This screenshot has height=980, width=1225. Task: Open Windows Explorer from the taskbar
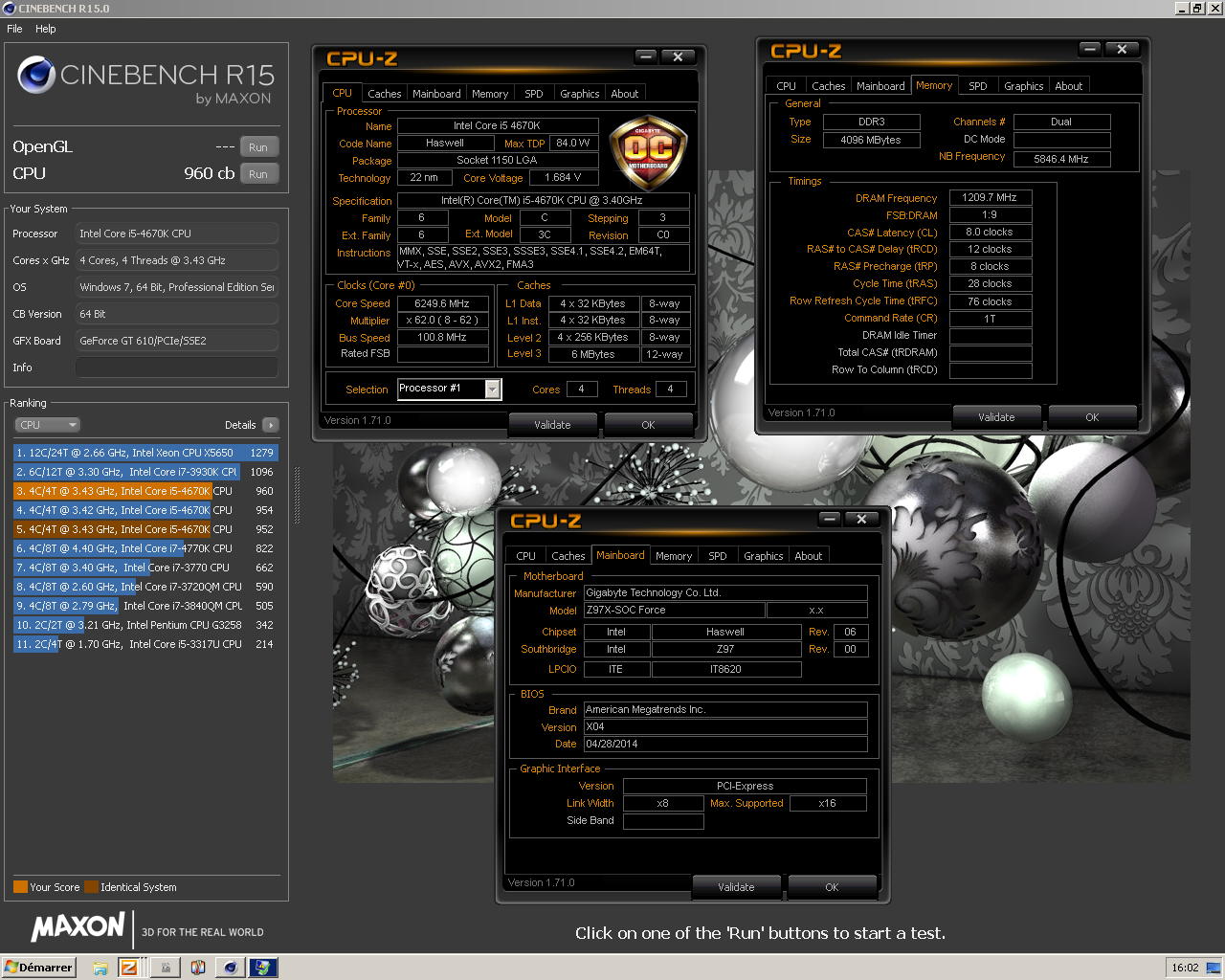click(100, 968)
